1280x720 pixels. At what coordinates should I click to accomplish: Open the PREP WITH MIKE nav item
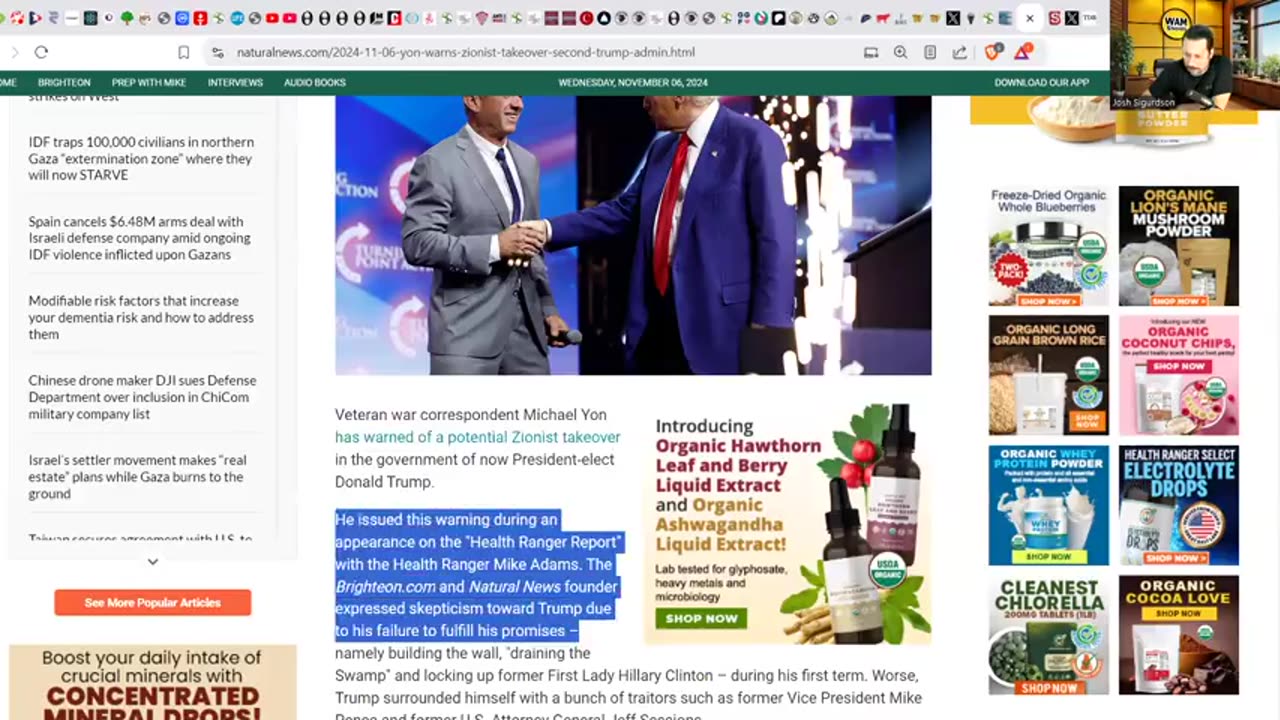point(149,83)
